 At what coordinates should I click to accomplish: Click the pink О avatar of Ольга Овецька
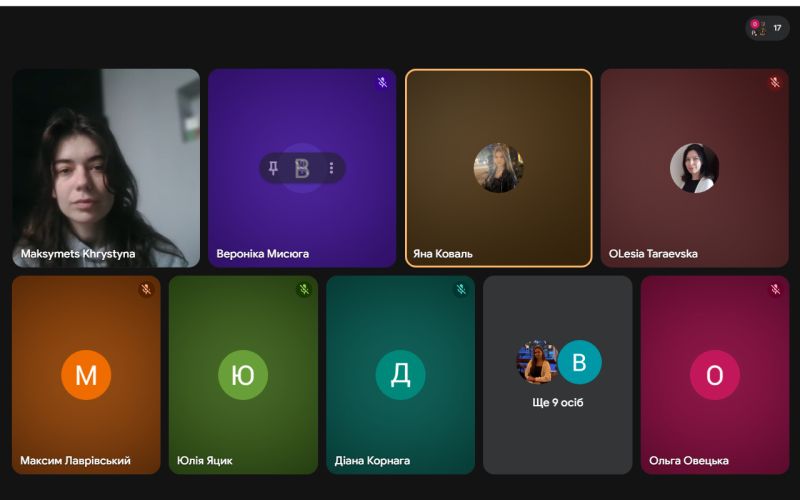click(715, 375)
